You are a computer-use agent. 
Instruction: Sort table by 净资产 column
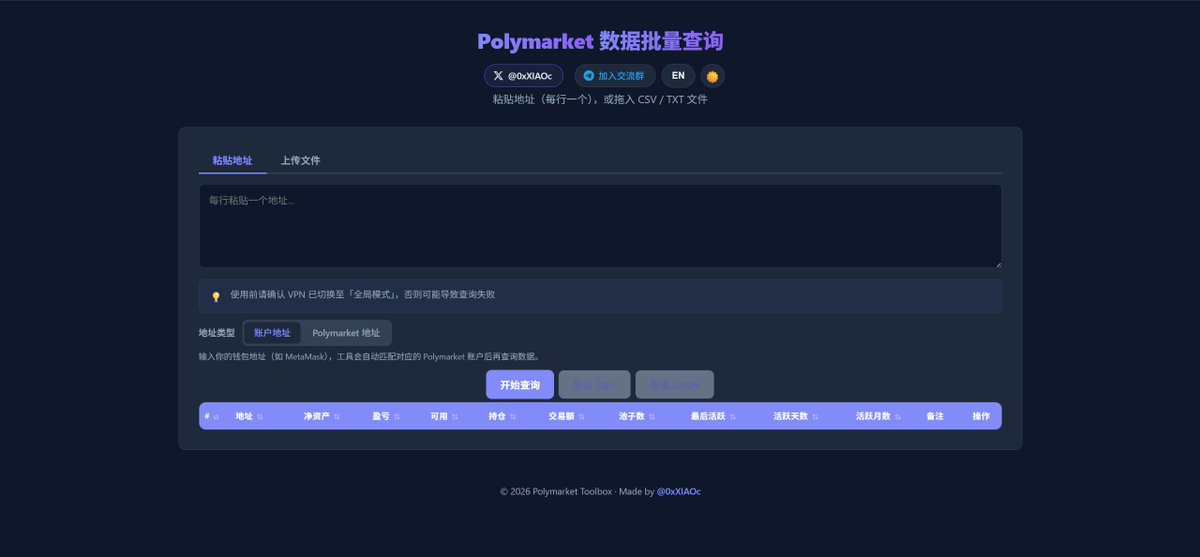[x=321, y=416]
